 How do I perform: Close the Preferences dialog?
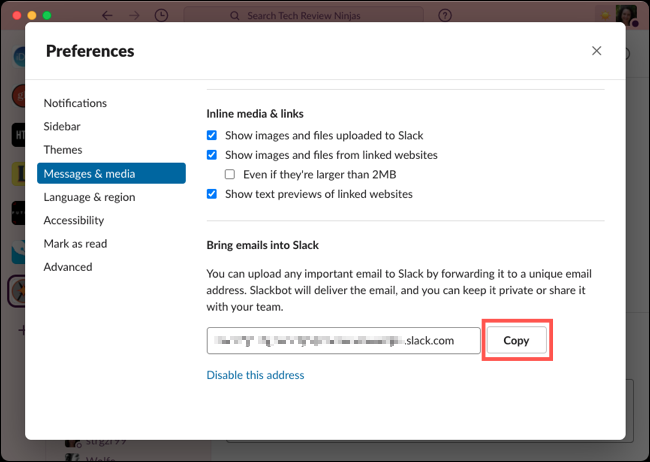pyautogui.click(x=597, y=51)
